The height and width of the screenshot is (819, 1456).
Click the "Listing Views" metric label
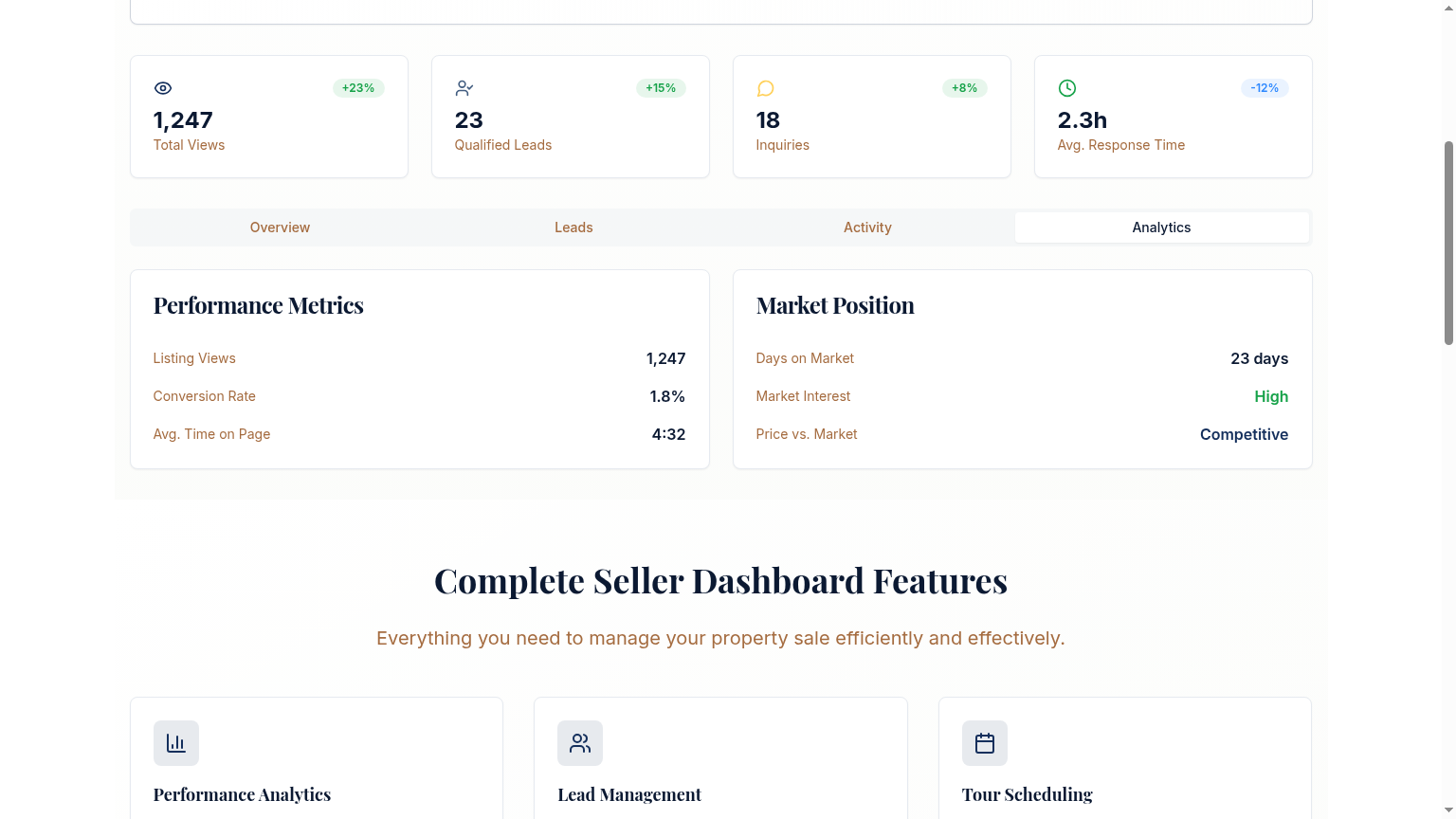(194, 358)
